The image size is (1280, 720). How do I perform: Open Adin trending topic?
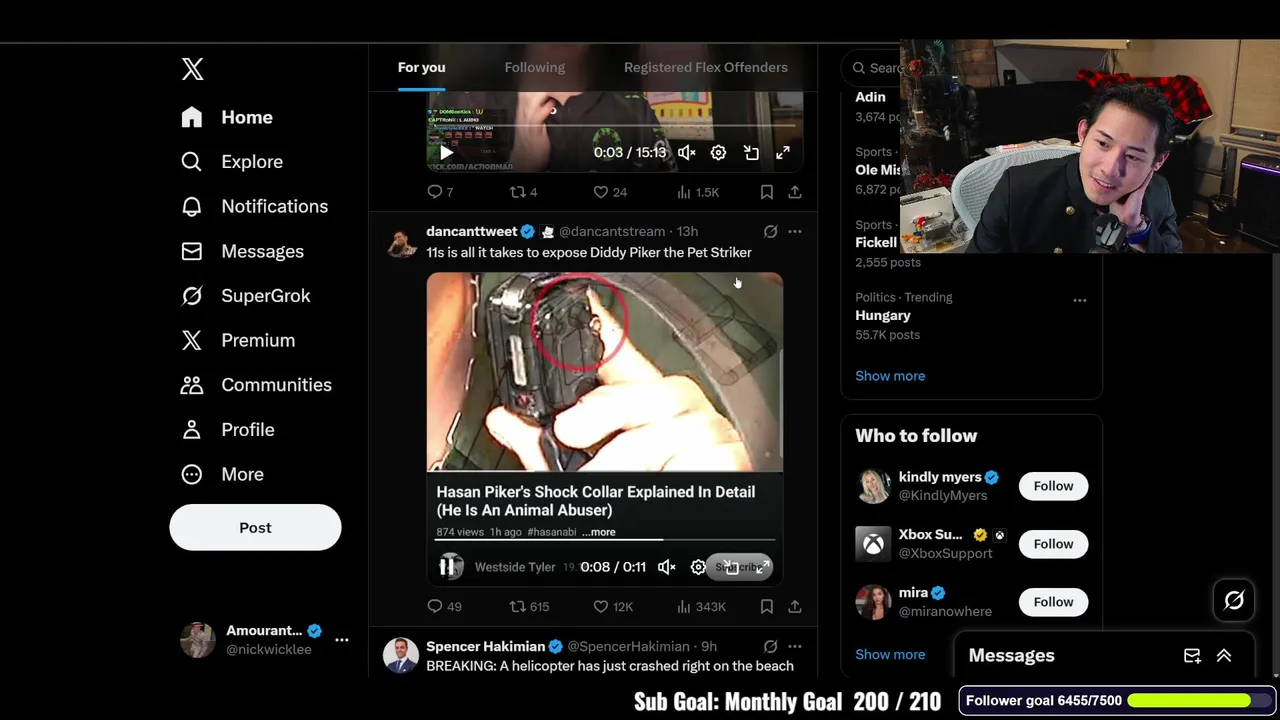870,97
